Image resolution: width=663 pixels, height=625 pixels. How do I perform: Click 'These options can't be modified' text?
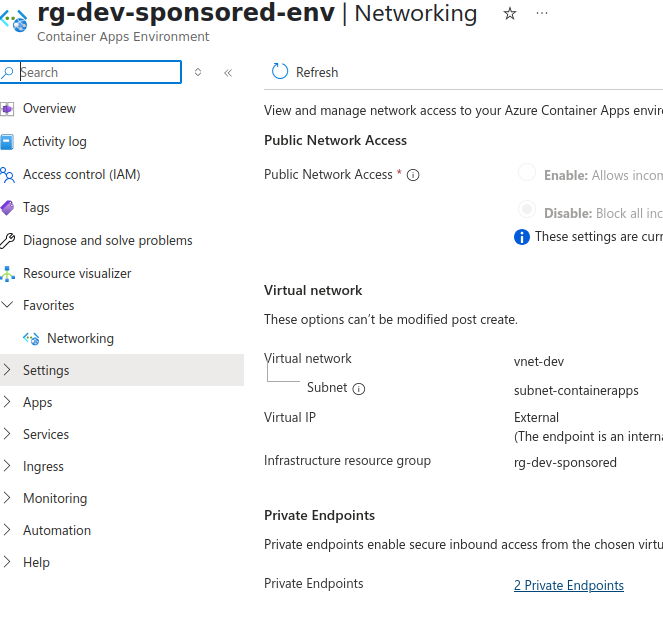click(x=391, y=320)
